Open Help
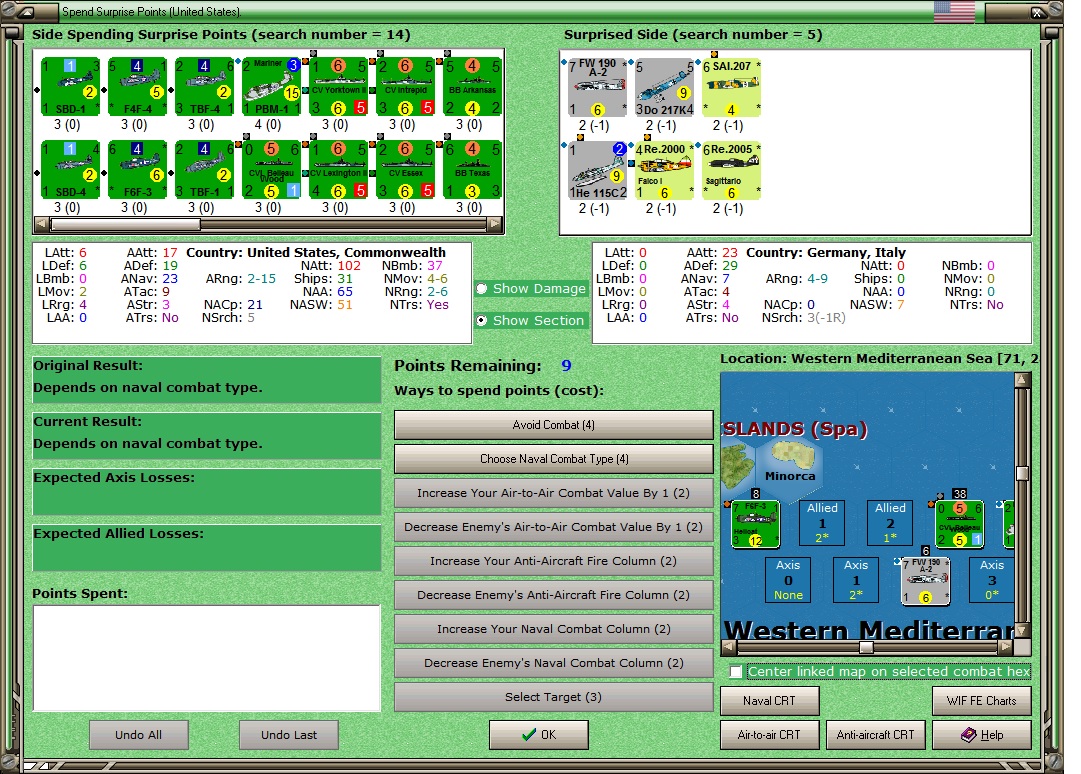 [982, 735]
